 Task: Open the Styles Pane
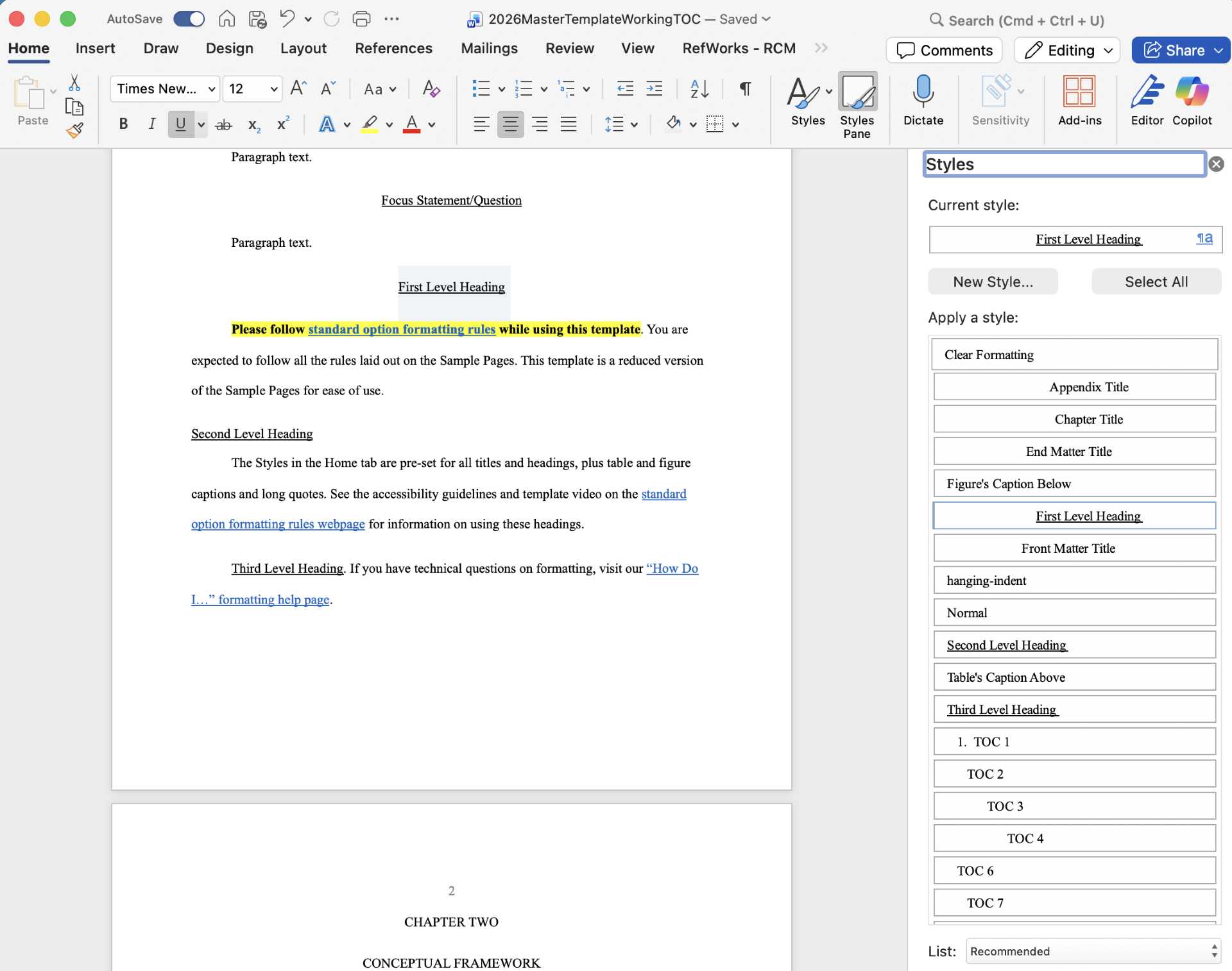point(857,106)
